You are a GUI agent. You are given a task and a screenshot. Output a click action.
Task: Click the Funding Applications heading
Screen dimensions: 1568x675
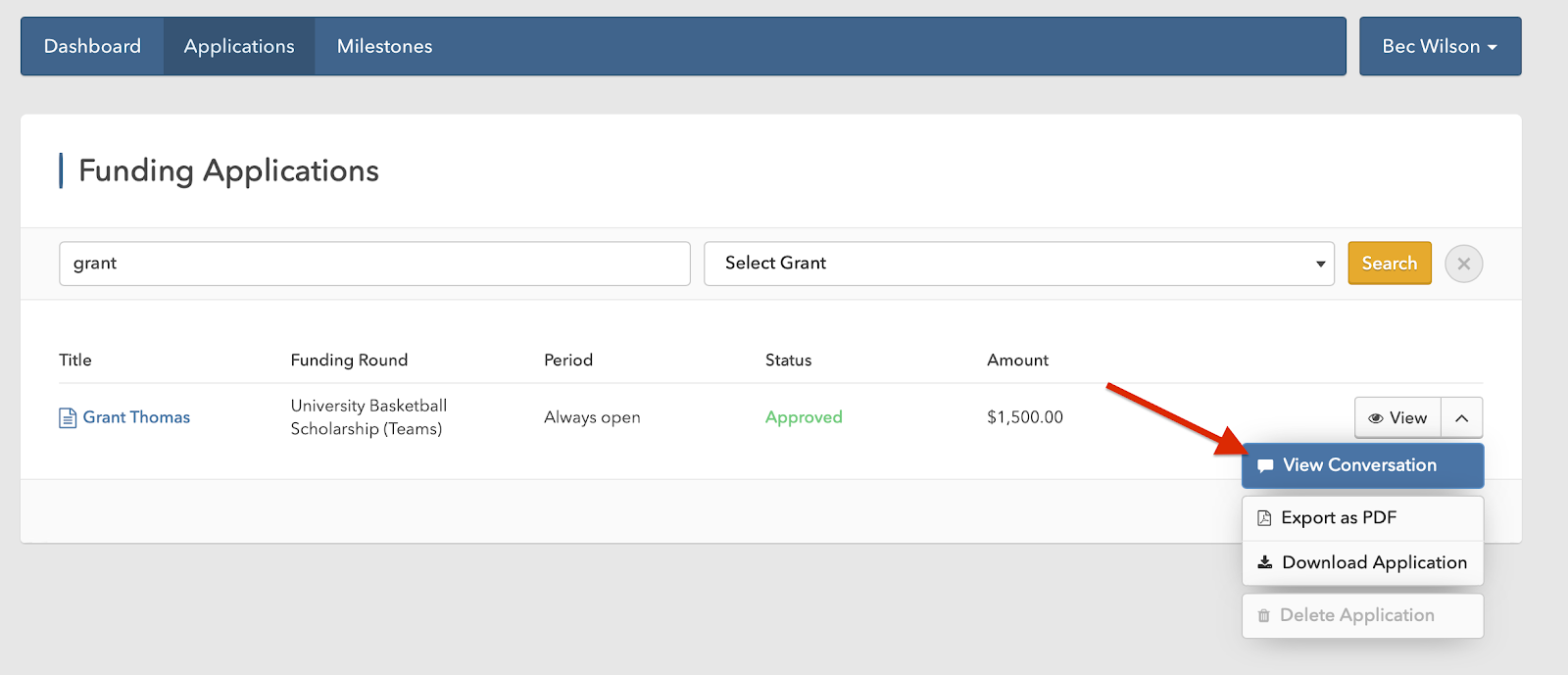click(x=228, y=170)
